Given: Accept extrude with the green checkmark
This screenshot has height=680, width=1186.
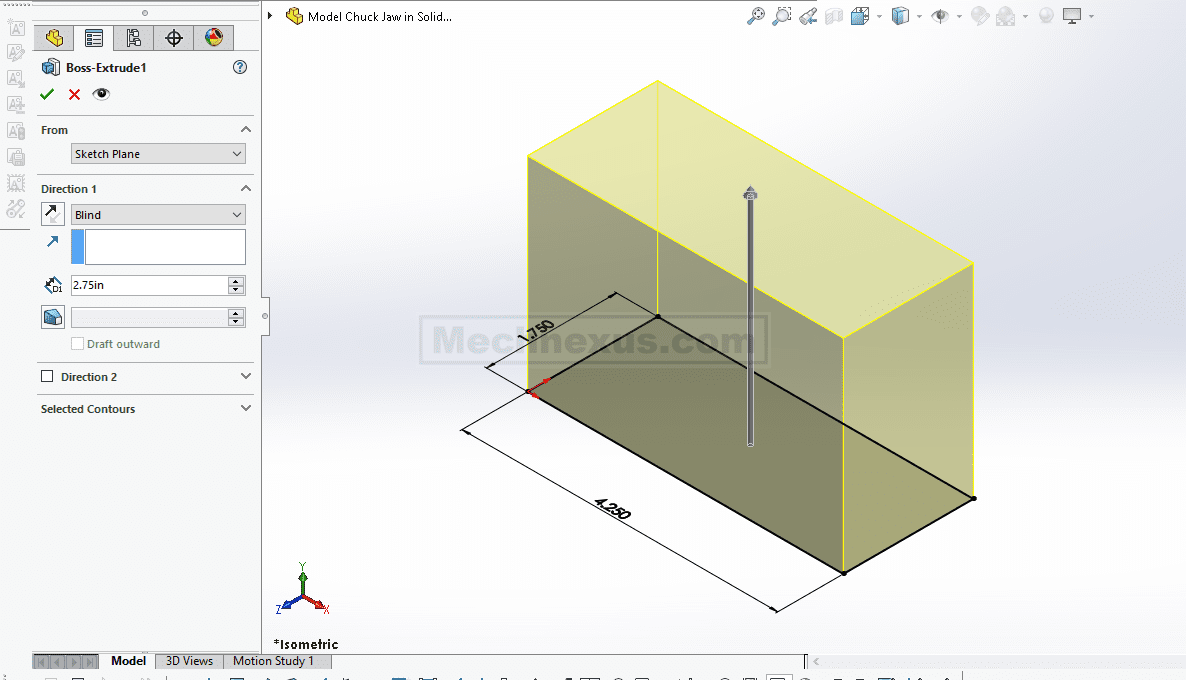Looking at the screenshot, I should tap(47, 95).
